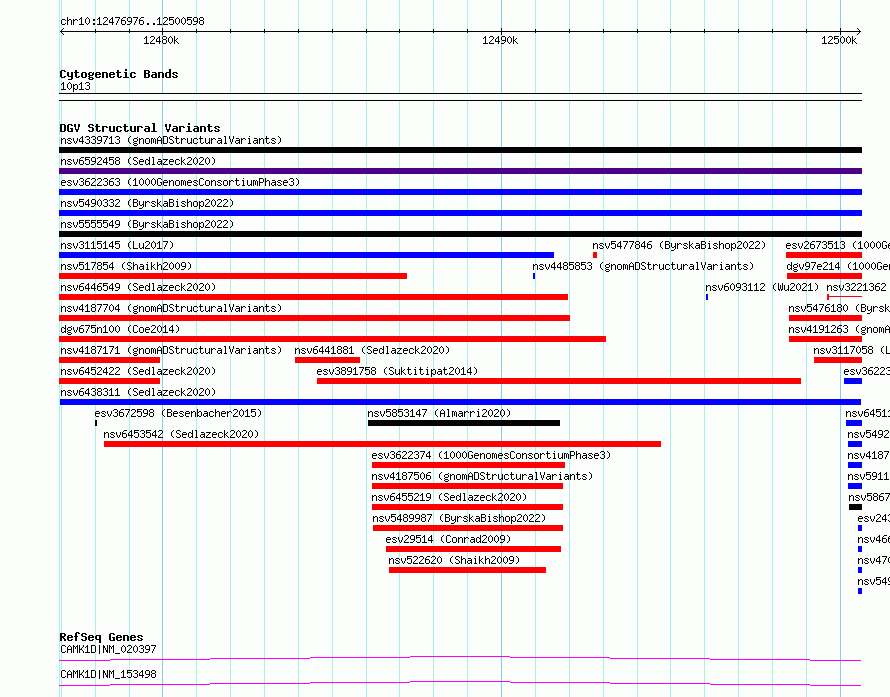Screen dimensions: 890x697
Task: Click the nsv4187171 (gnomADStructuralVariants) label
Action: tap(171, 350)
